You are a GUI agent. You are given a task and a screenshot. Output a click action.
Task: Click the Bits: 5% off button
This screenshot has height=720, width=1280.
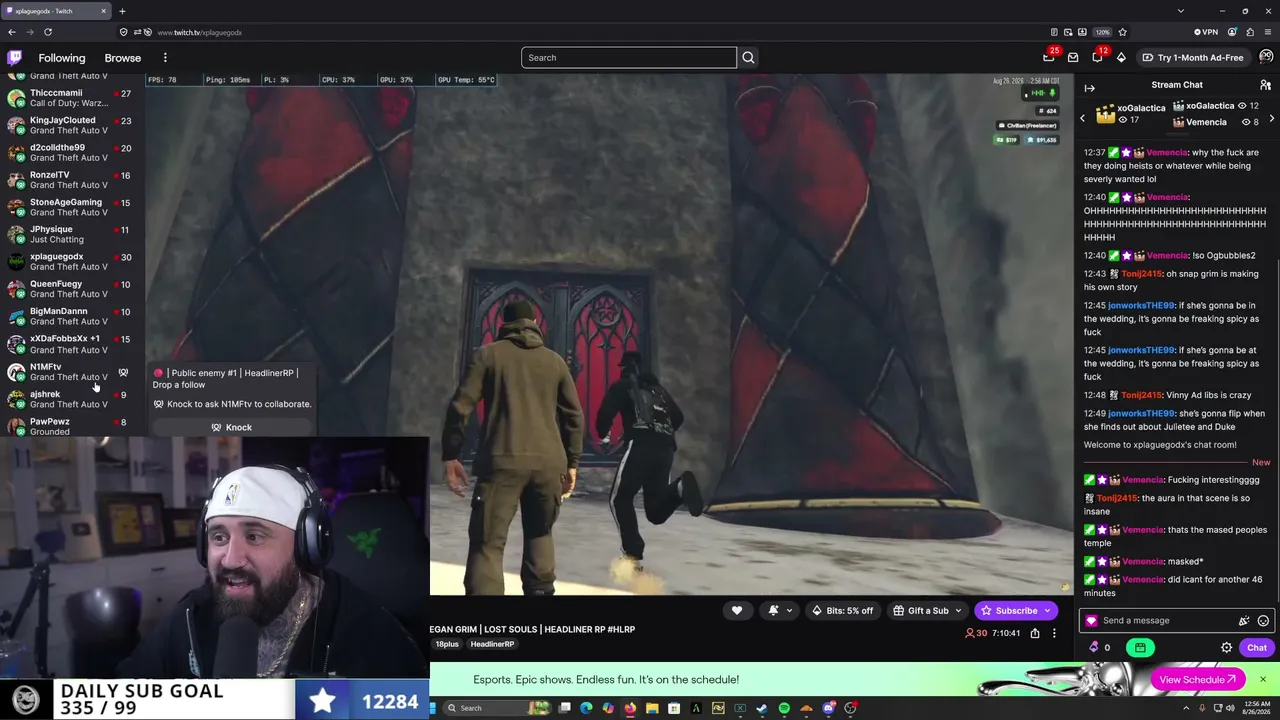point(842,611)
